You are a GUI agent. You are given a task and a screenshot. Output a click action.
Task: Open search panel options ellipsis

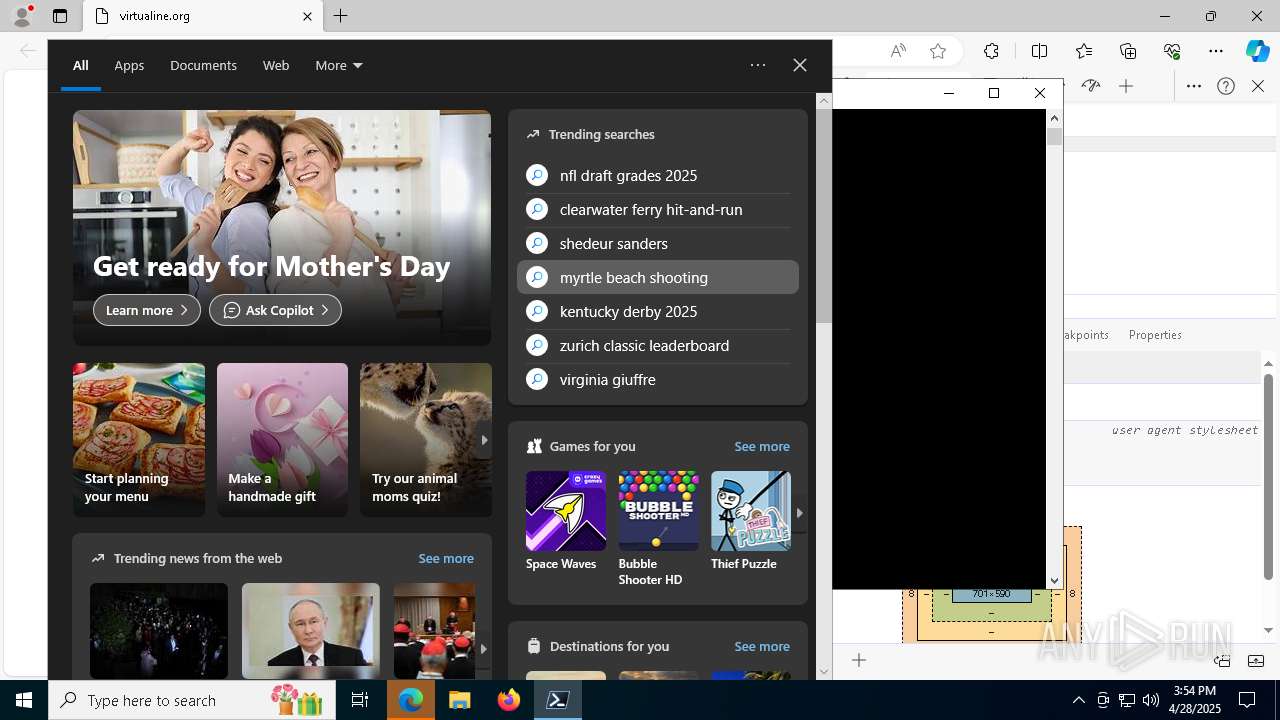pos(758,65)
